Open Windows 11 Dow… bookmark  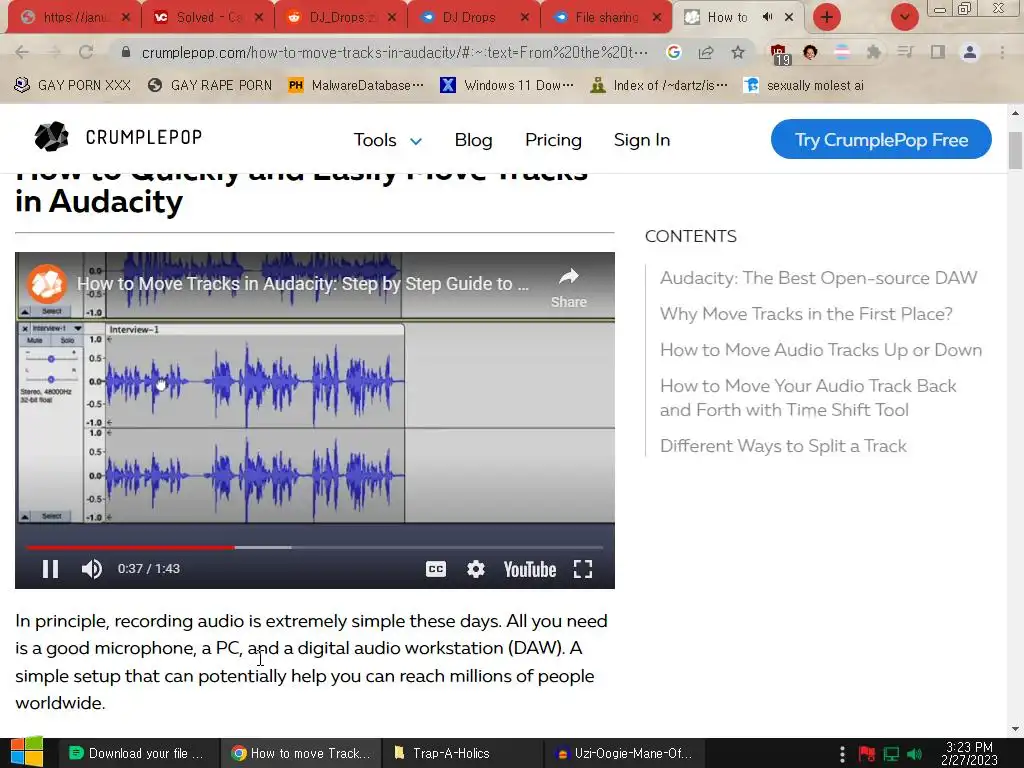507,85
